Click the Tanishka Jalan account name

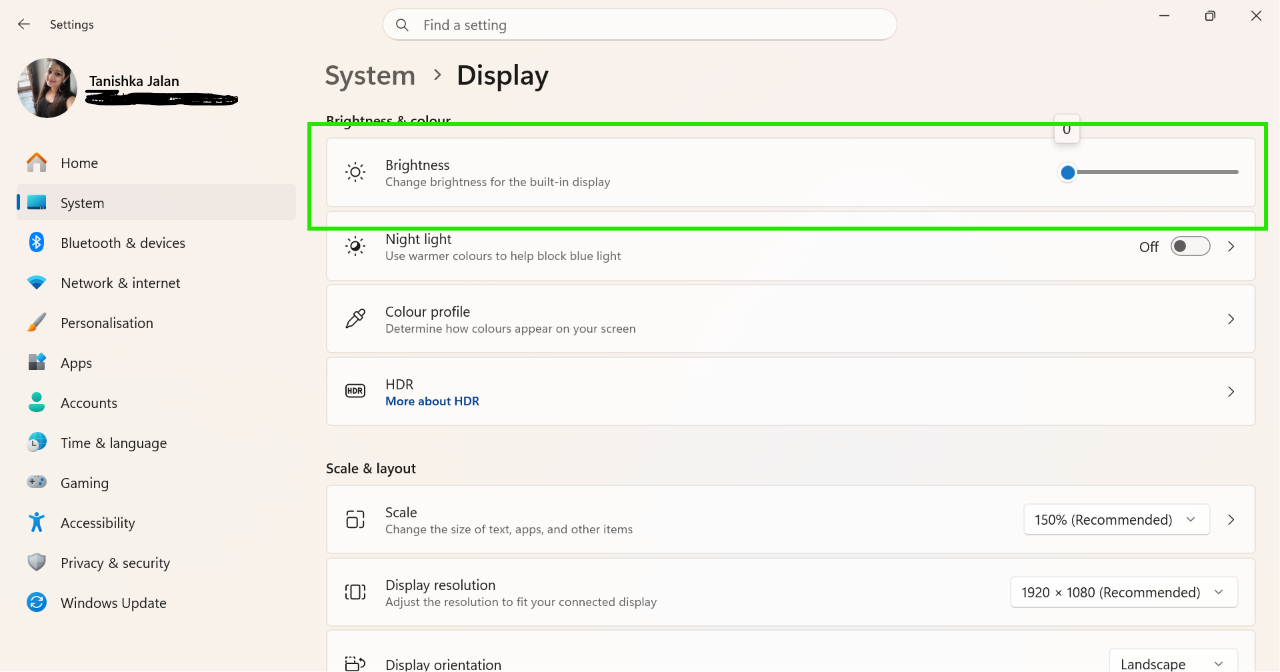(x=134, y=81)
